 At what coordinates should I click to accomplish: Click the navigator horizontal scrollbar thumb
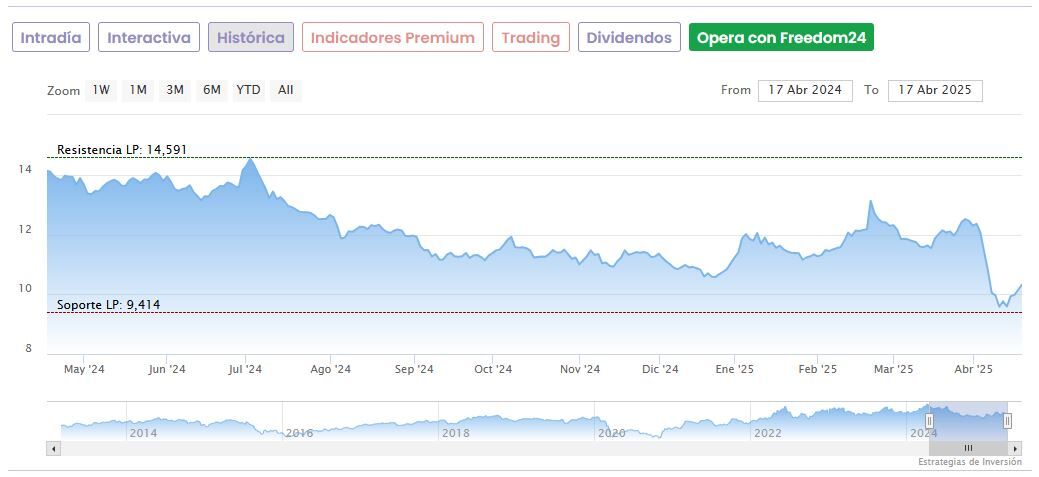968,449
